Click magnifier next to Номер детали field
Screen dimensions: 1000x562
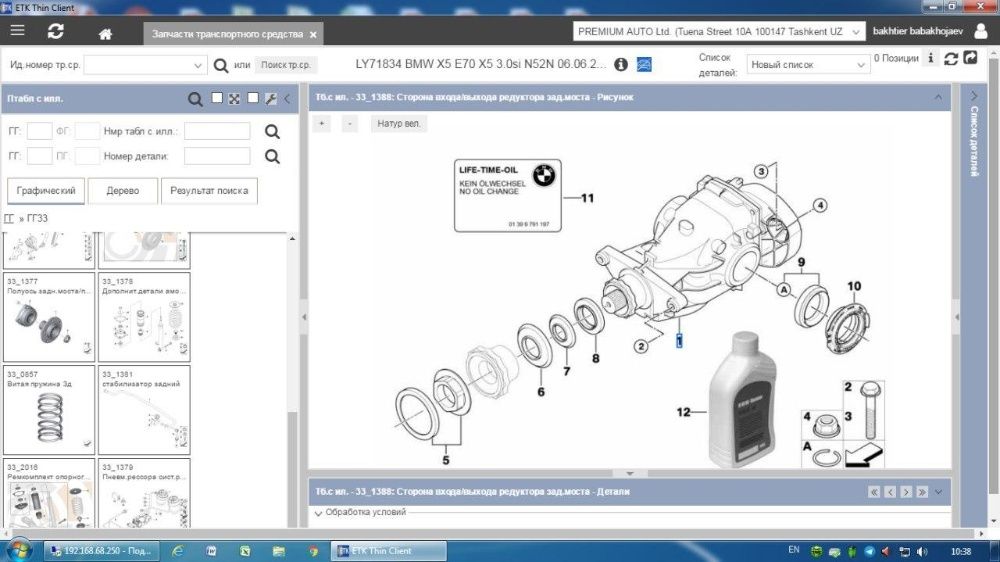272,156
